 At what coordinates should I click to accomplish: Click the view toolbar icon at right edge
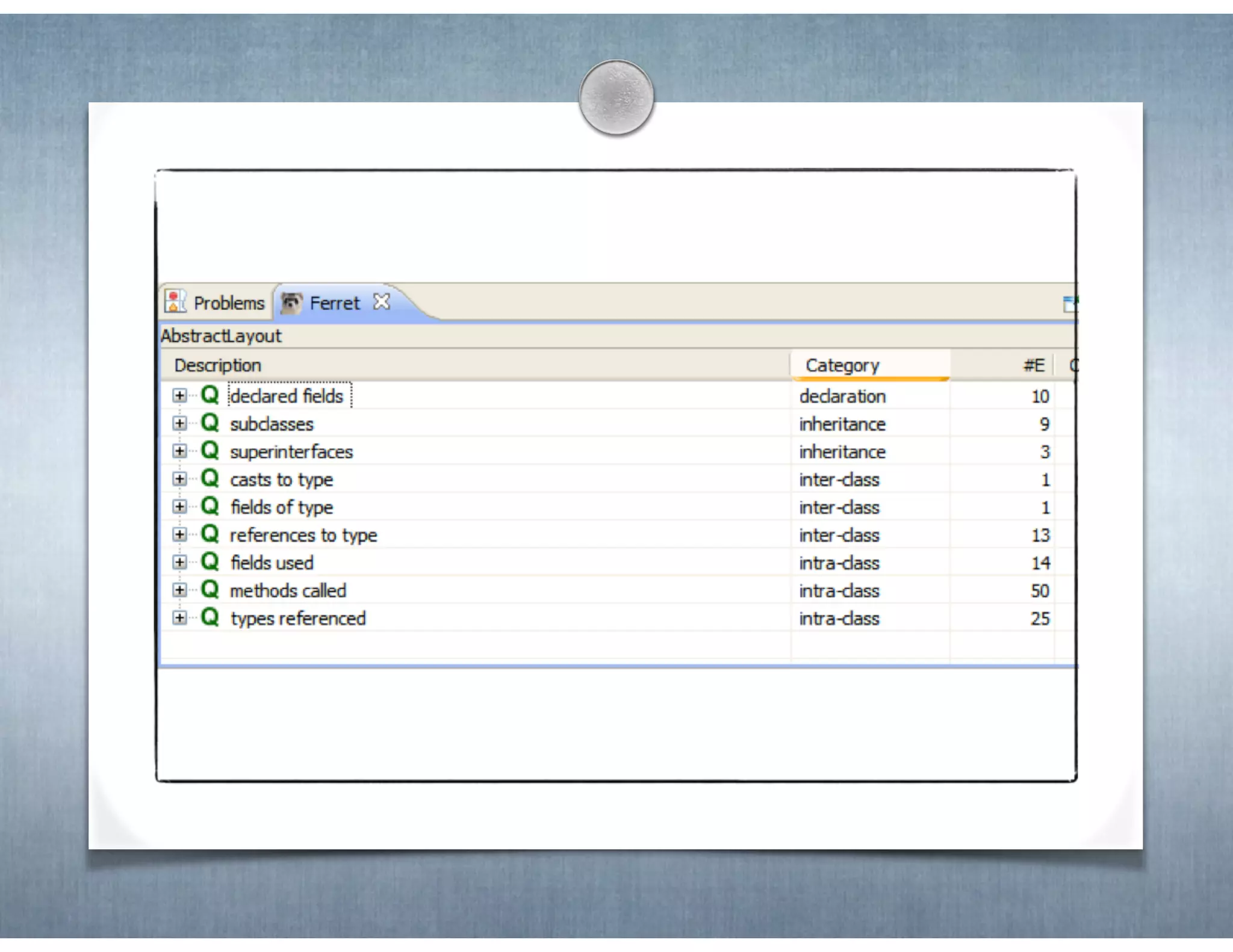coord(1070,304)
